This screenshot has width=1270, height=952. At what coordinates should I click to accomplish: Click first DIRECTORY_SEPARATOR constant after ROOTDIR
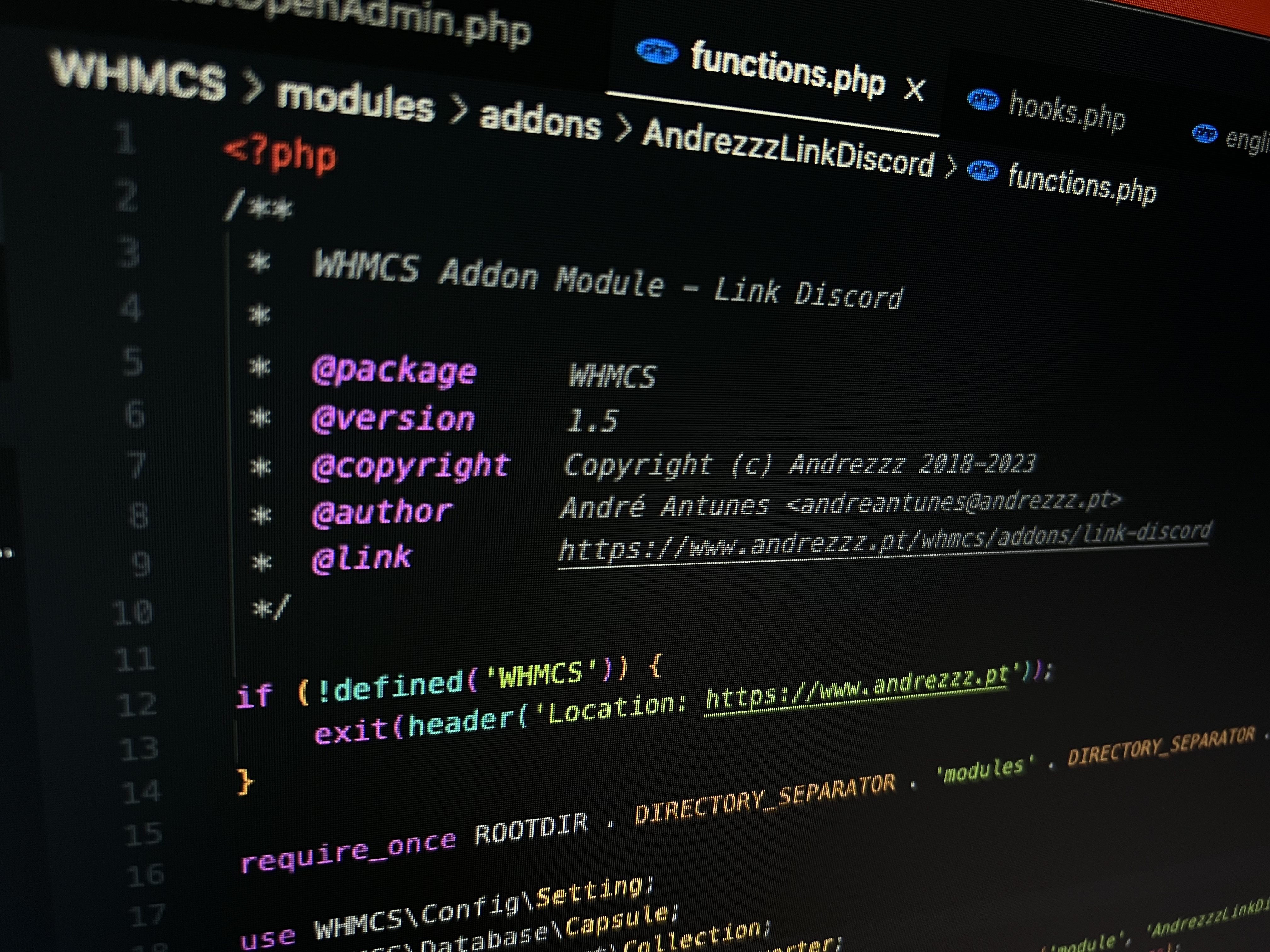point(765,799)
